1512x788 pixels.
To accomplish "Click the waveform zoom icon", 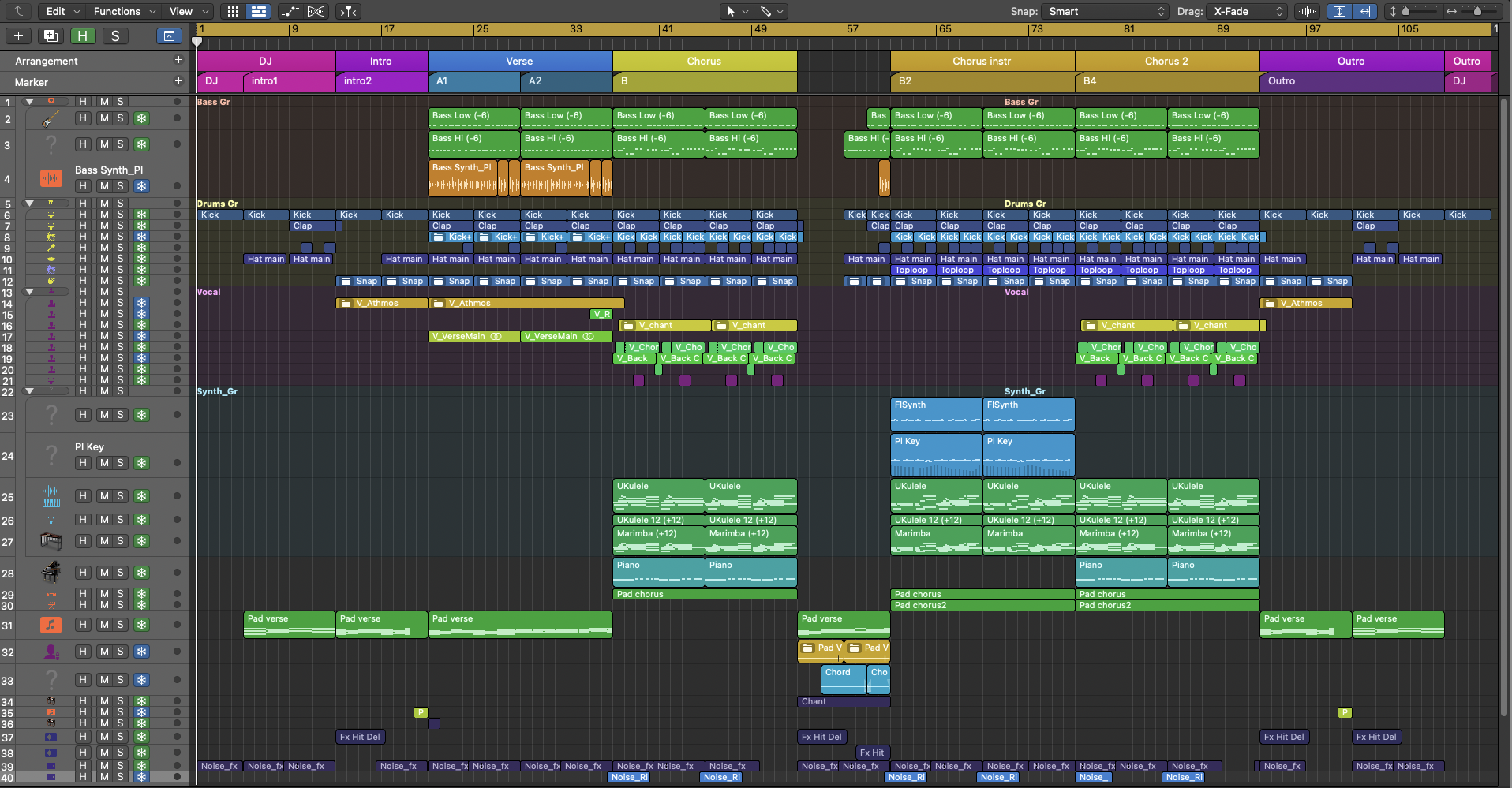I will point(1307,11).
